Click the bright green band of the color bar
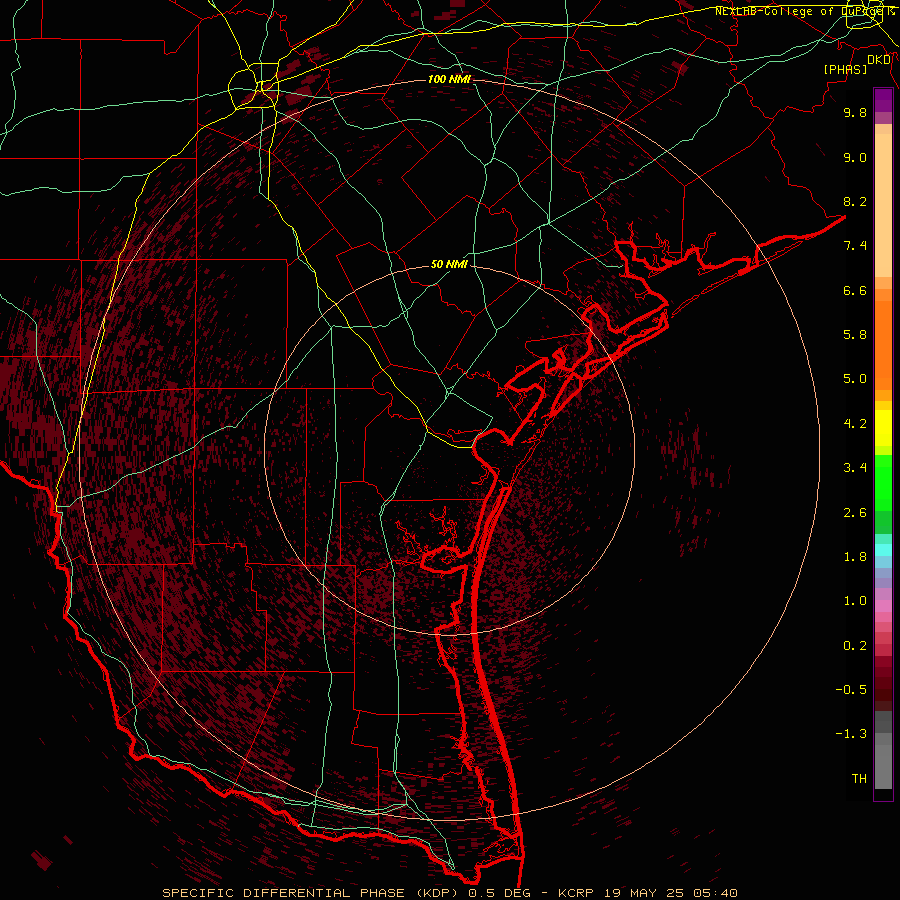The image size is (900, 900). (x=883, y=483)
